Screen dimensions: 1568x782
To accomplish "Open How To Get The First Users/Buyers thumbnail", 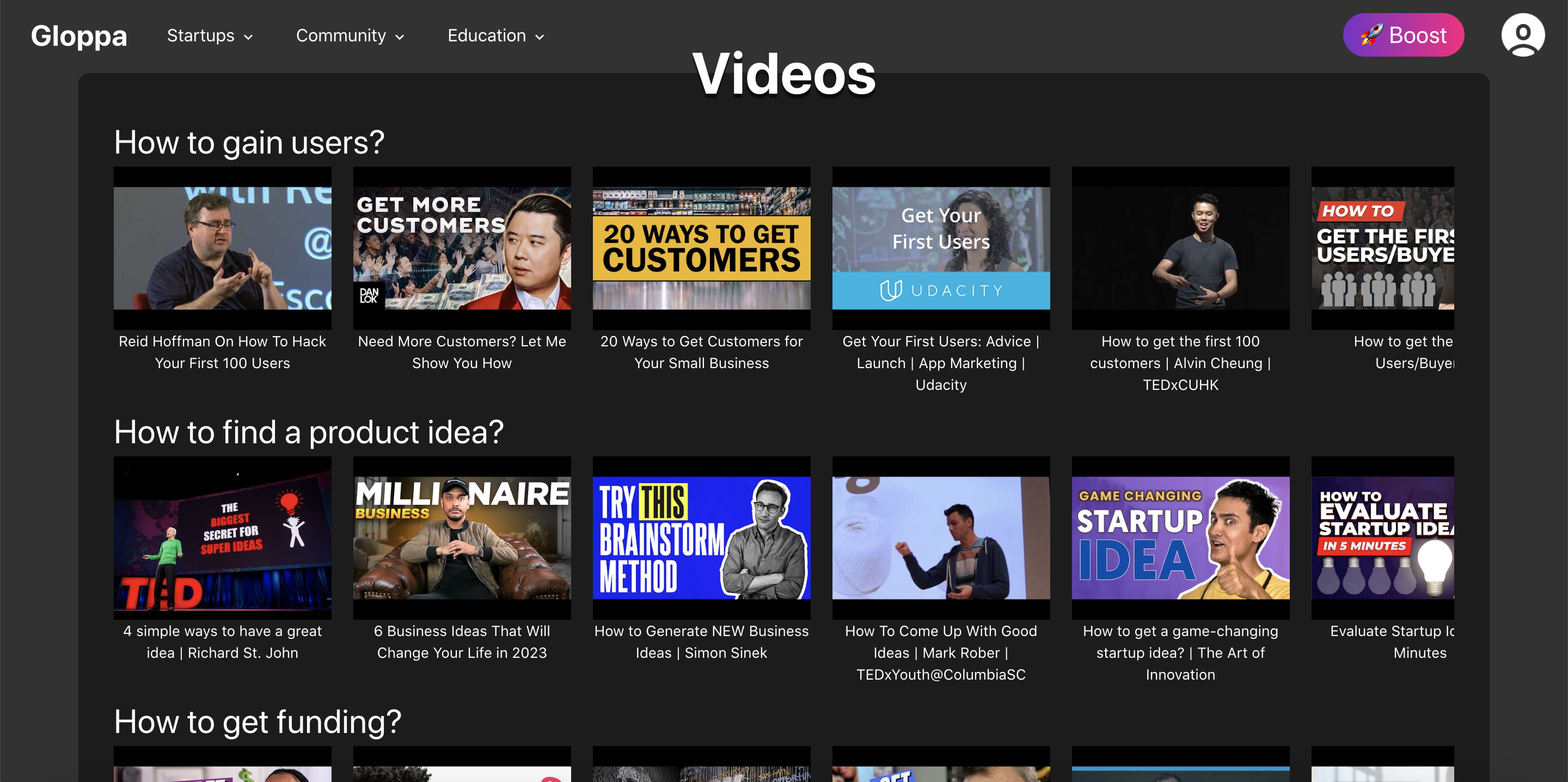I will click(x=1382, y=248).
